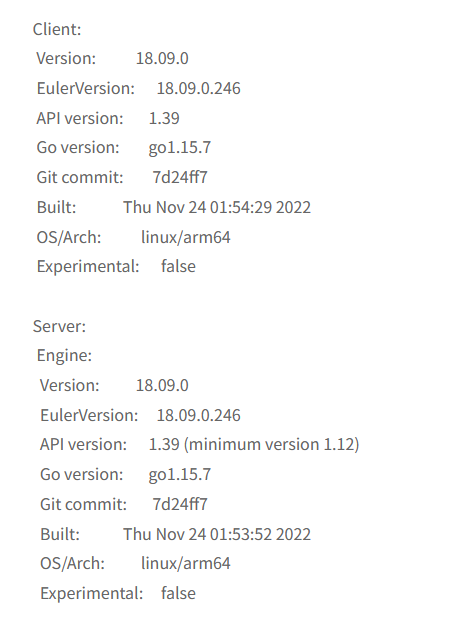The image size is (462, 618).
Task: Click the Server: heading text
Action: click(59, 326)
